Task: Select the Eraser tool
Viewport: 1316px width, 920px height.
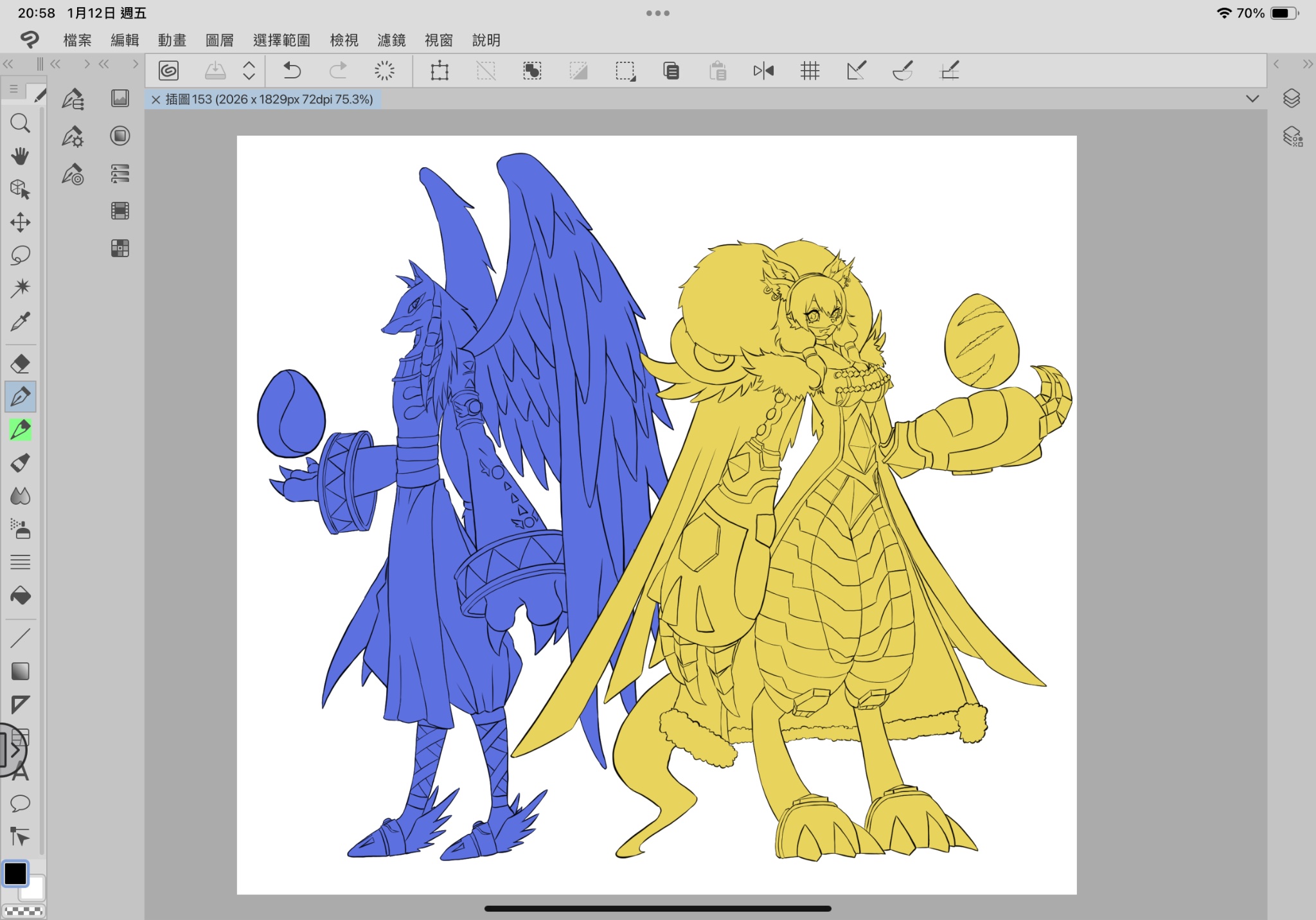Action: [20, 364]
